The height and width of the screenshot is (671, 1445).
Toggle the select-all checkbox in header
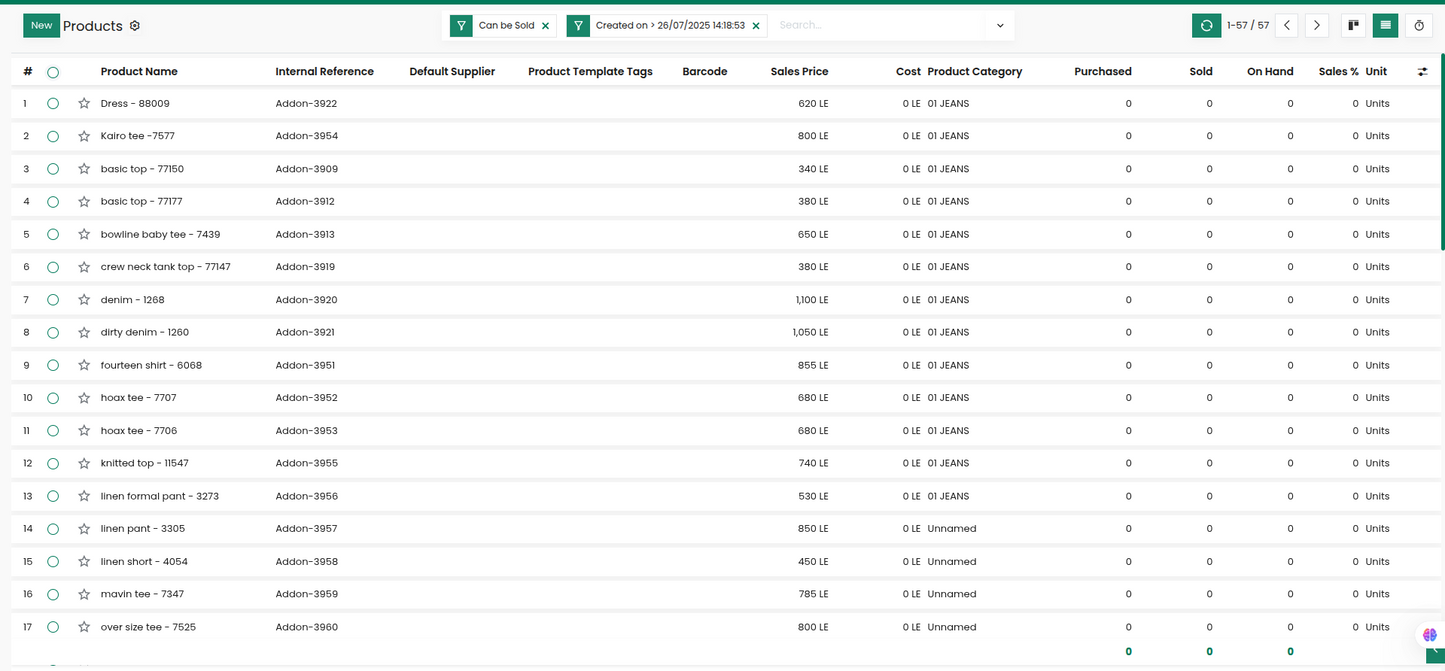coord(53,72)
